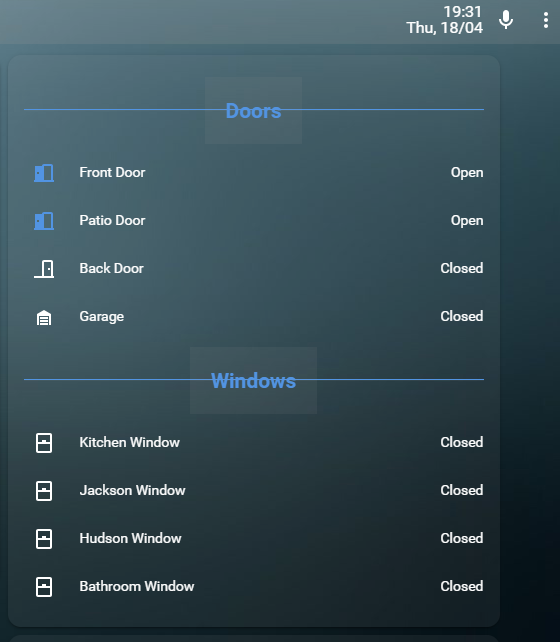Click the Garage Closed status text
Image resolution: width=560 pixels, height=642 pixels.
click(462, 316)
